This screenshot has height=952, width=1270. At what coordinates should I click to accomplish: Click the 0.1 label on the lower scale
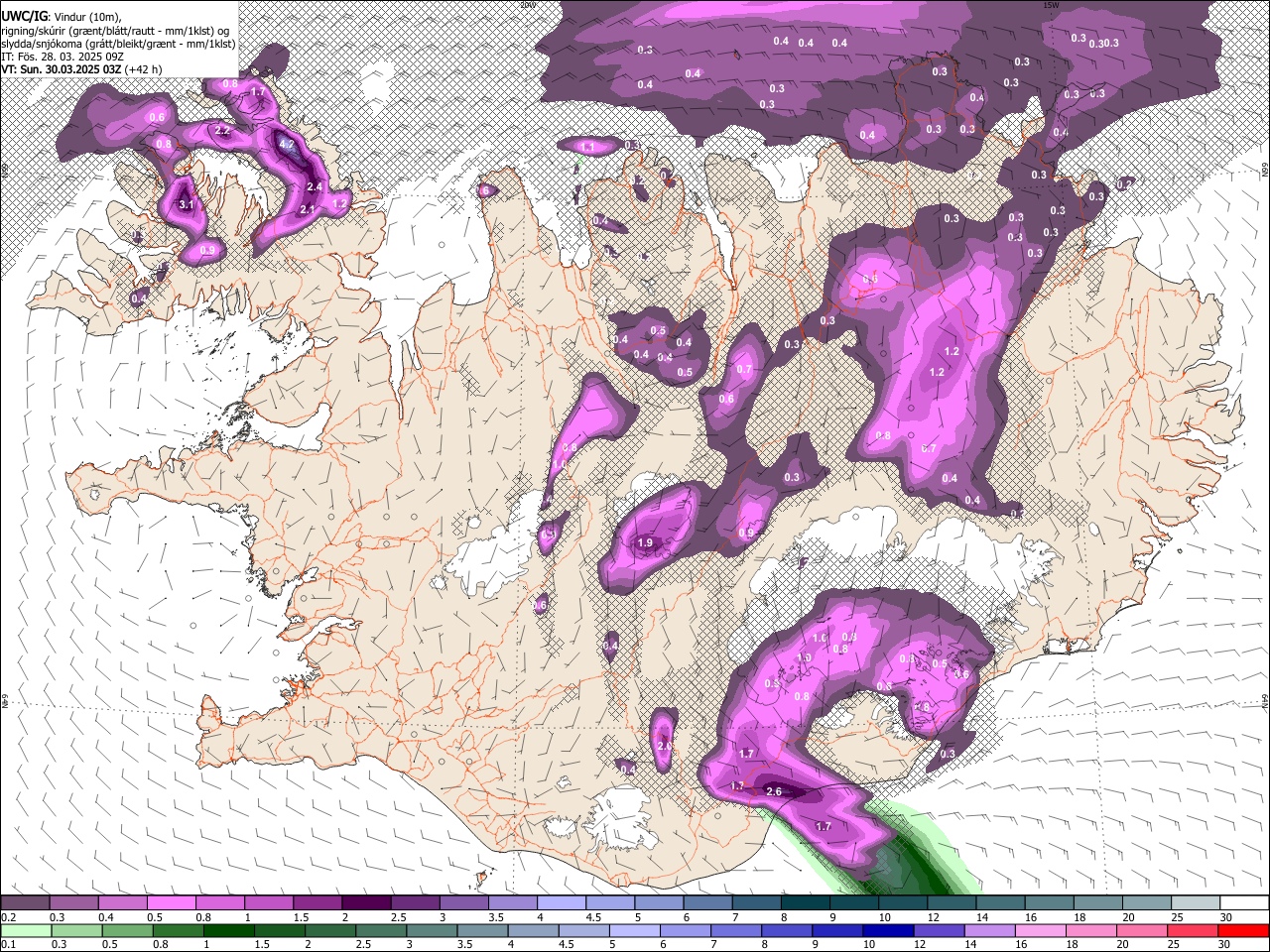pyautogui.click(x=9, y=944)
